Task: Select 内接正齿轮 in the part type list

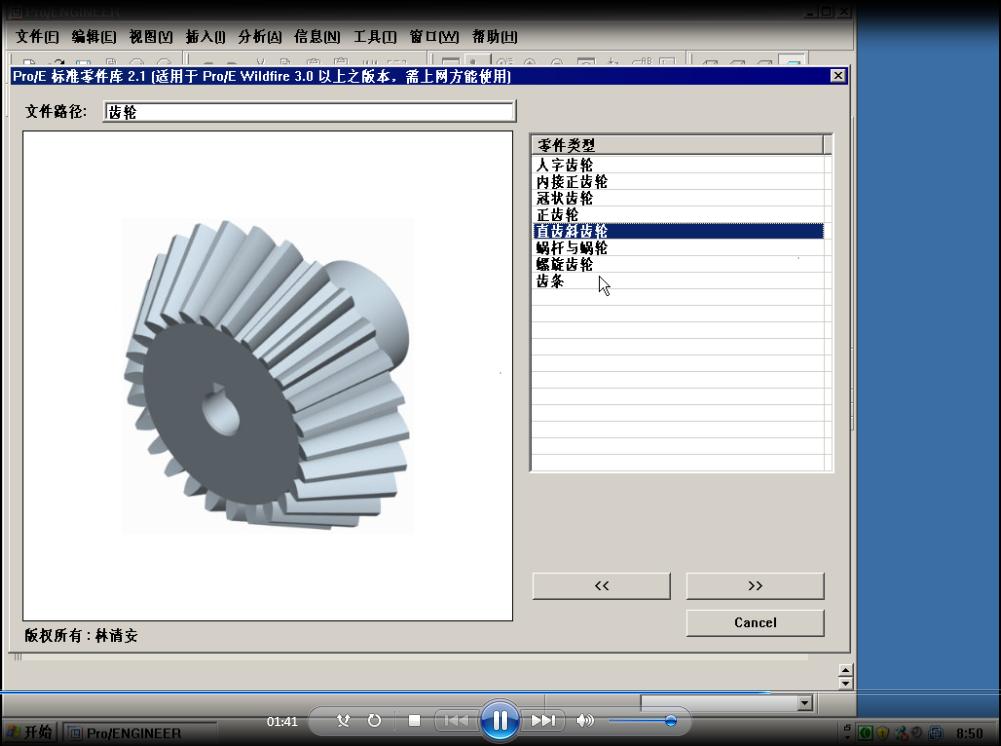Action: click(678, 181)
